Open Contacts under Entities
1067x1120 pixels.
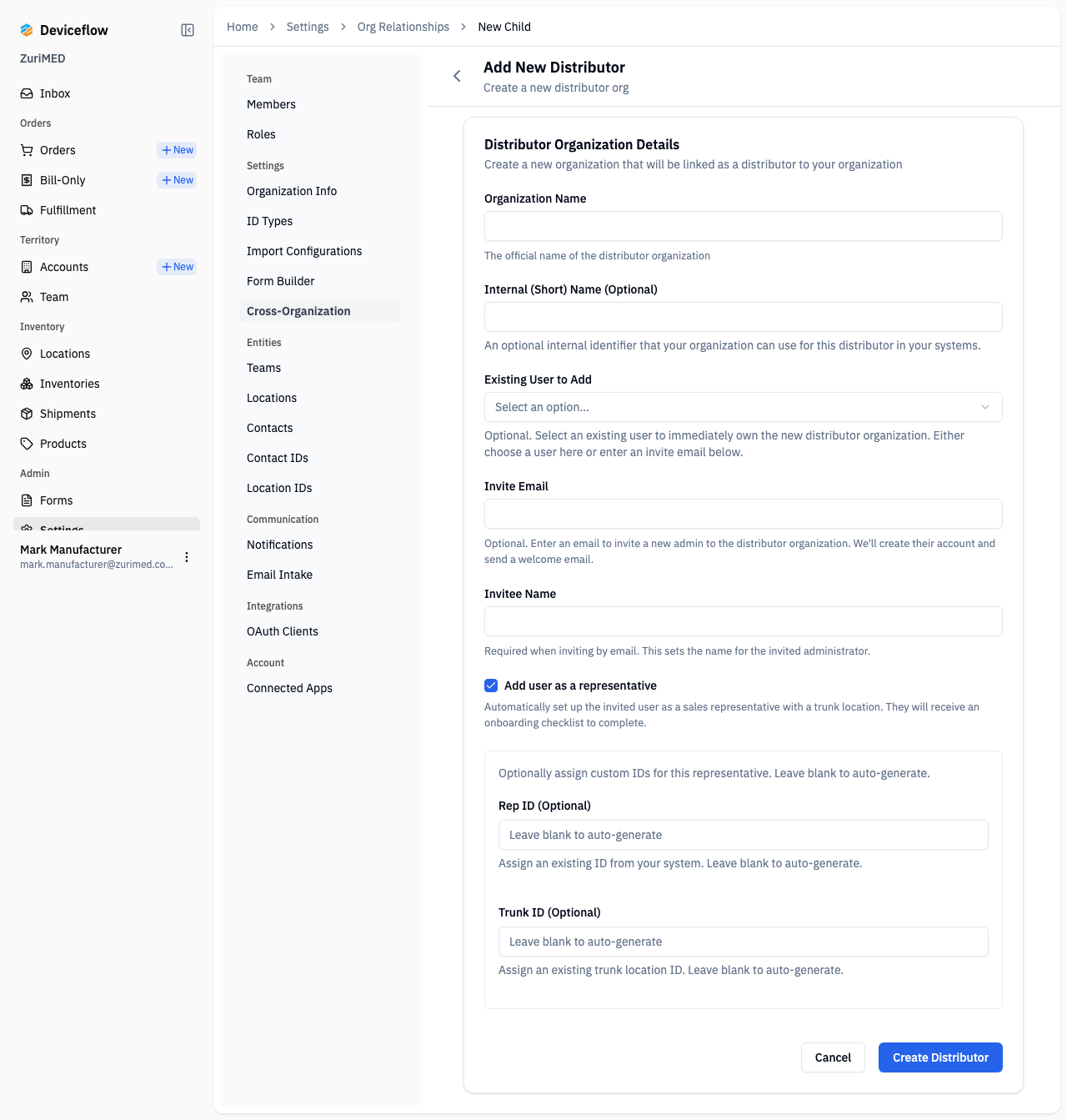tap(320, 428)
